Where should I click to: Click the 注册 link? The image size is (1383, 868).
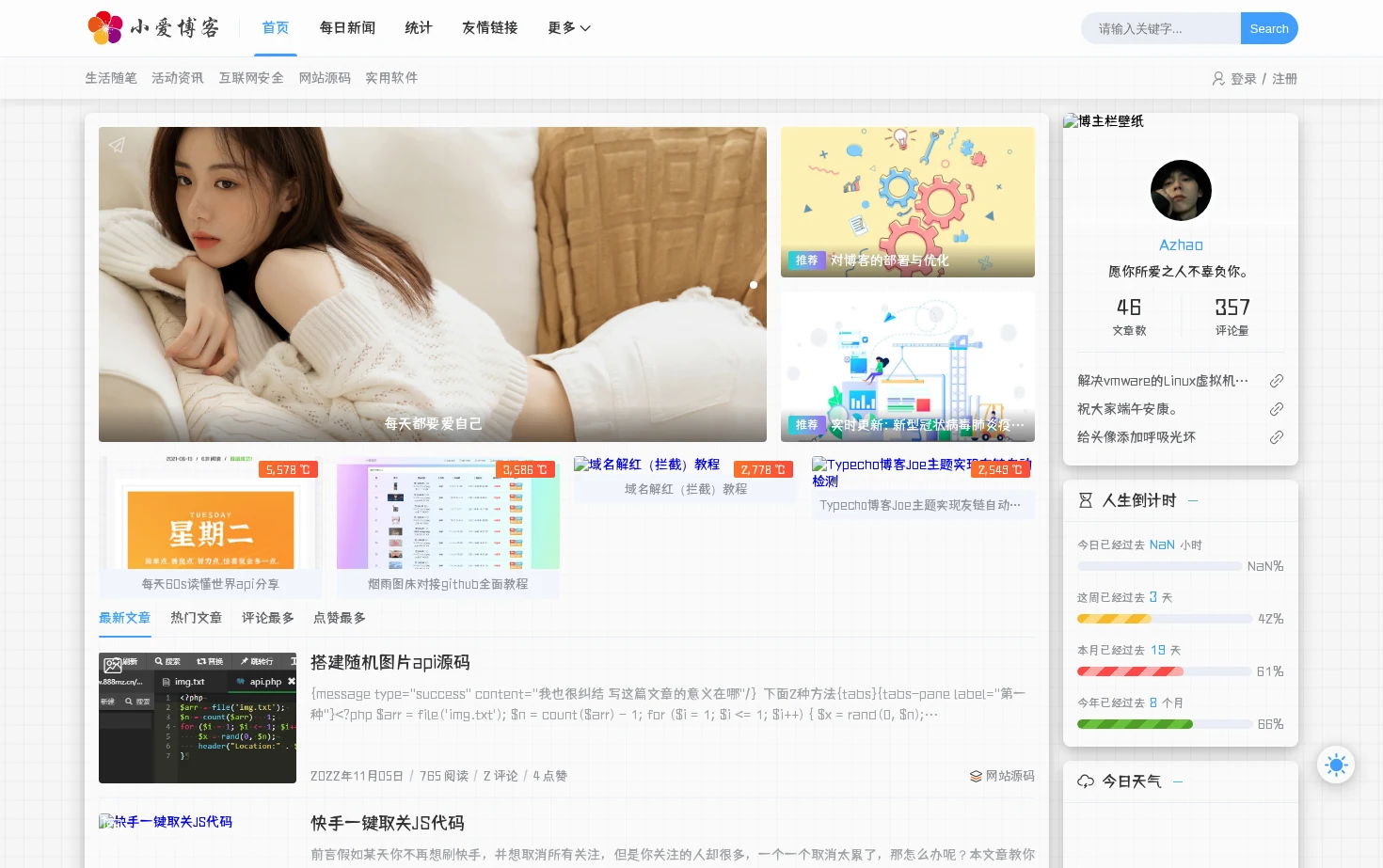pyautogui.click(x=1285, y=79)
